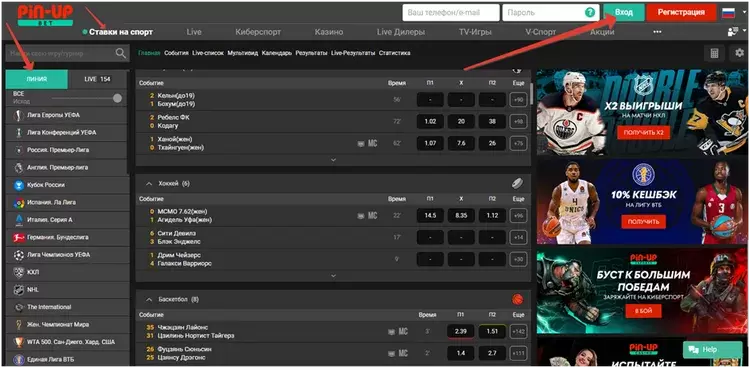Click the Испания Ла Лига icon
The height and width of the screenshot is (368, 750).
(x=19, y=202)
